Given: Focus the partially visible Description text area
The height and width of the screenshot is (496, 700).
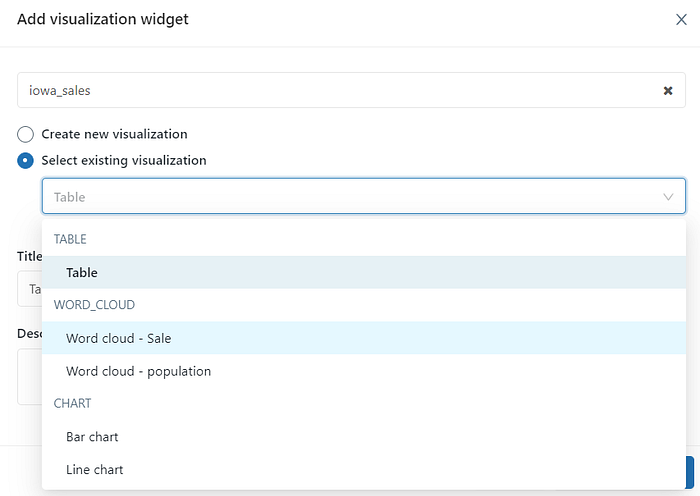Looking at the screenshot, I should 29,377.
